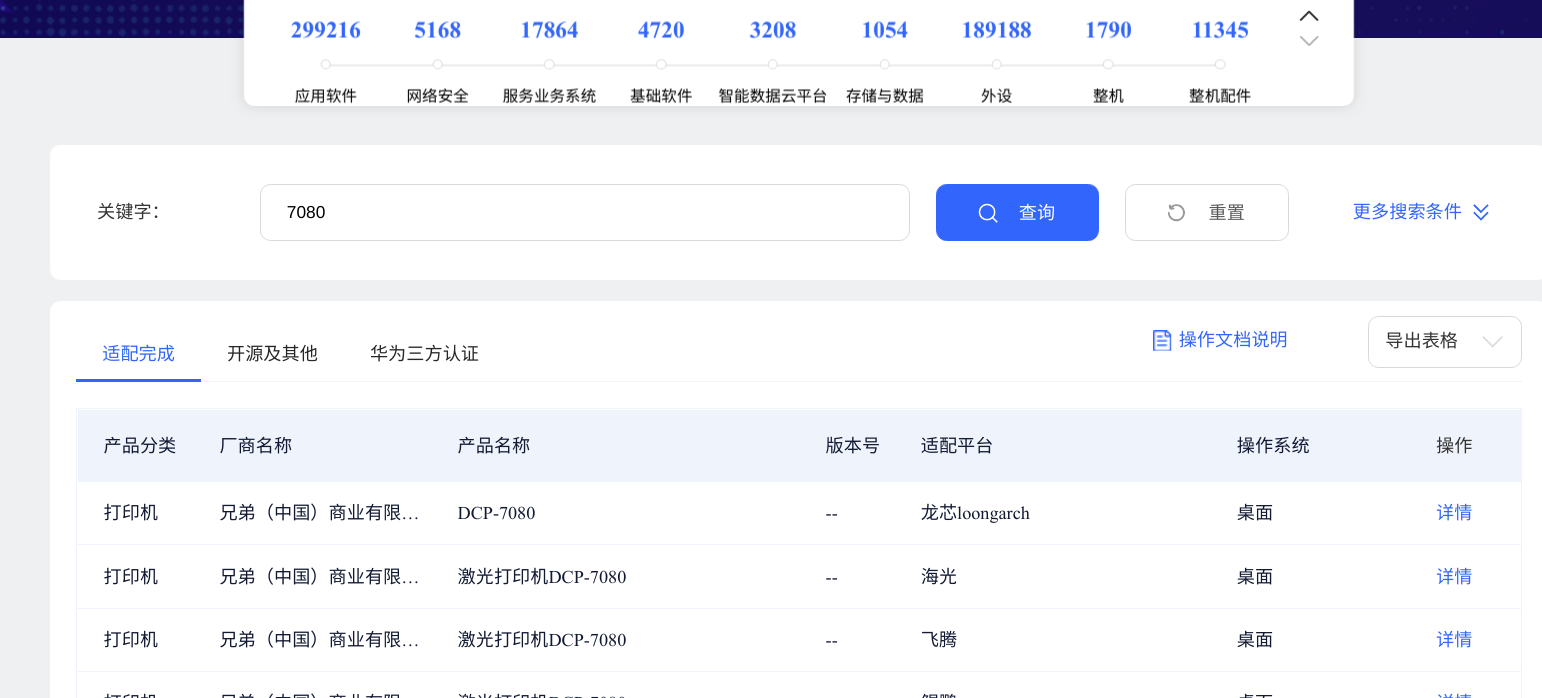The image size is (1542, 698).
Task: Click the 17864 count number
Action: (x=549, y=30)
